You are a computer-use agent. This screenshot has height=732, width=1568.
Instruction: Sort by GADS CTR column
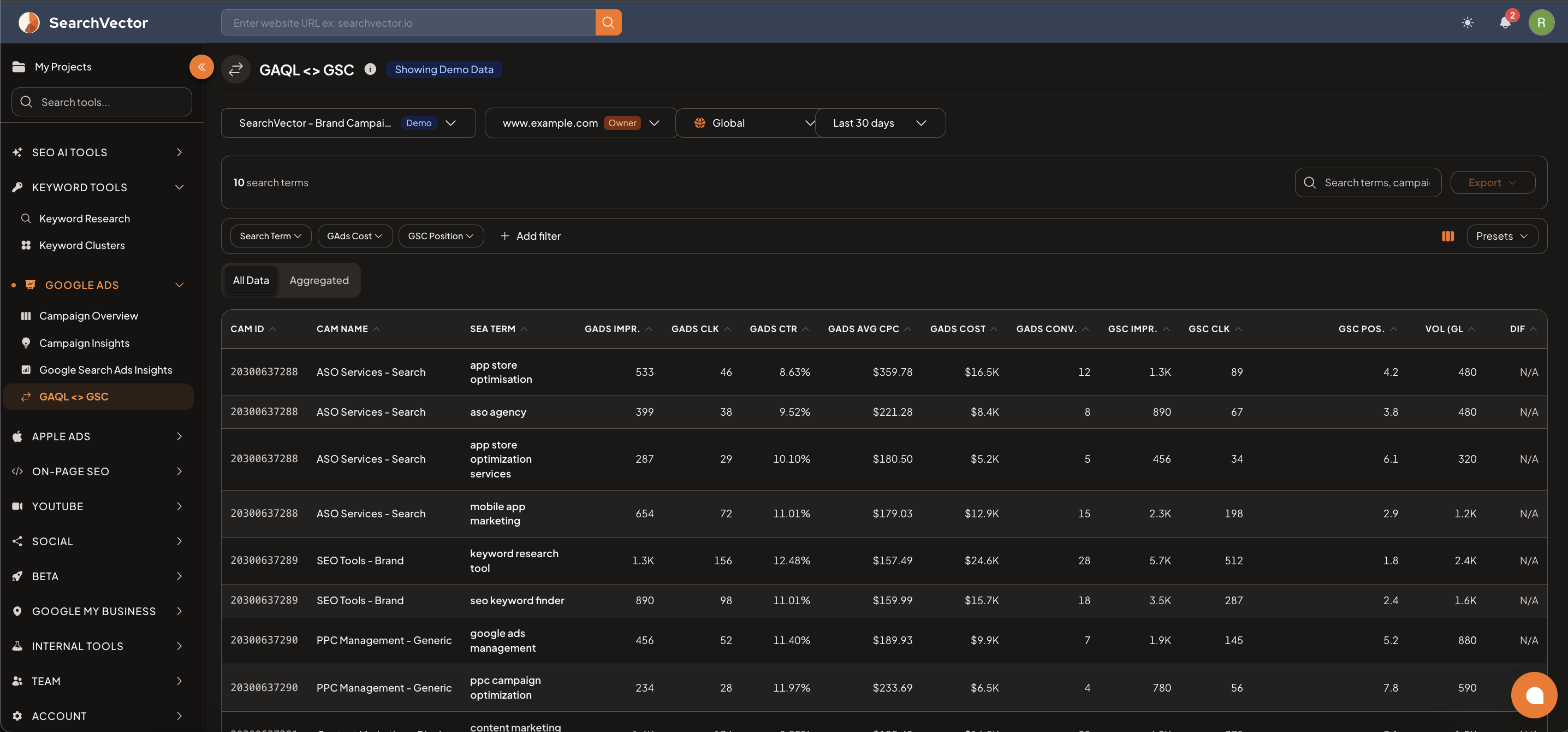(779, 329)
